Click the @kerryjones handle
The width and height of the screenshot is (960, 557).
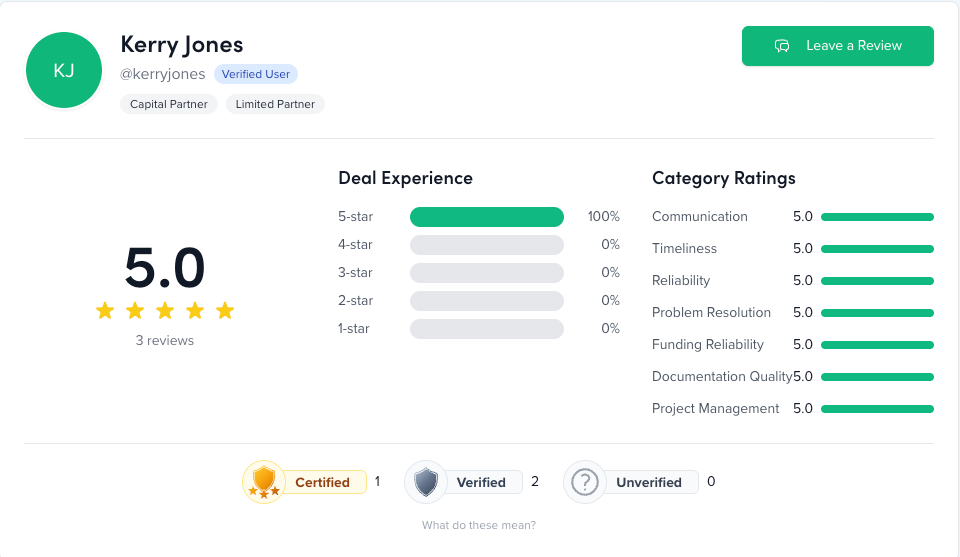click(x=162, y=74)
